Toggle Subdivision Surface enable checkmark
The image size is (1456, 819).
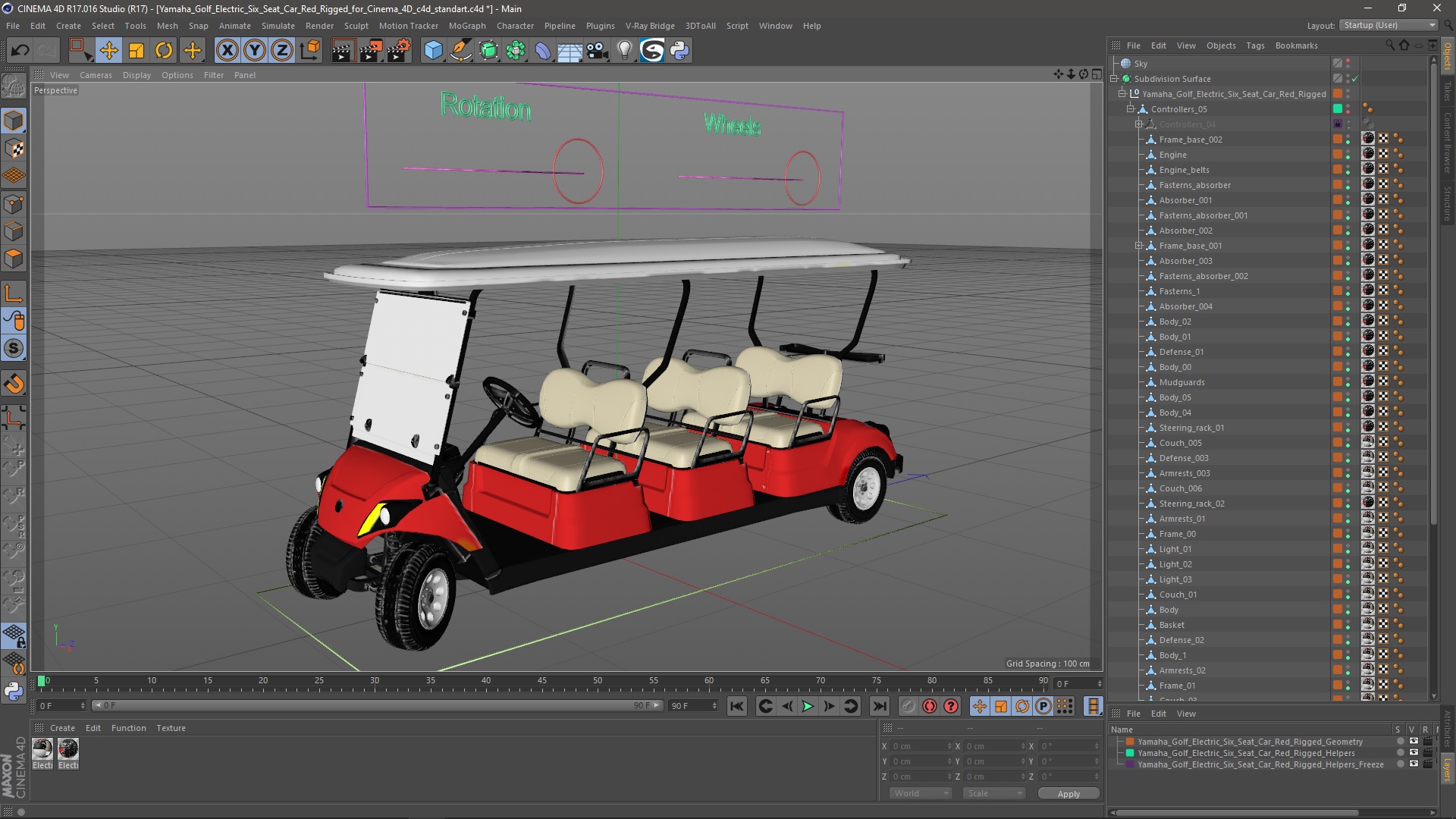click(x=1355, y=79)
